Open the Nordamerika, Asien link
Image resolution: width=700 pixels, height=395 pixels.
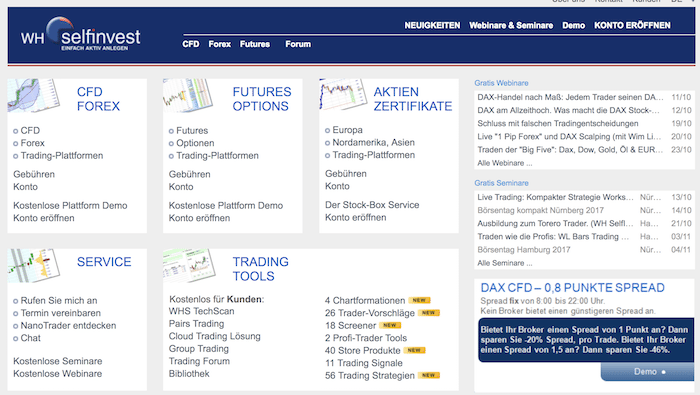point(373,142)
